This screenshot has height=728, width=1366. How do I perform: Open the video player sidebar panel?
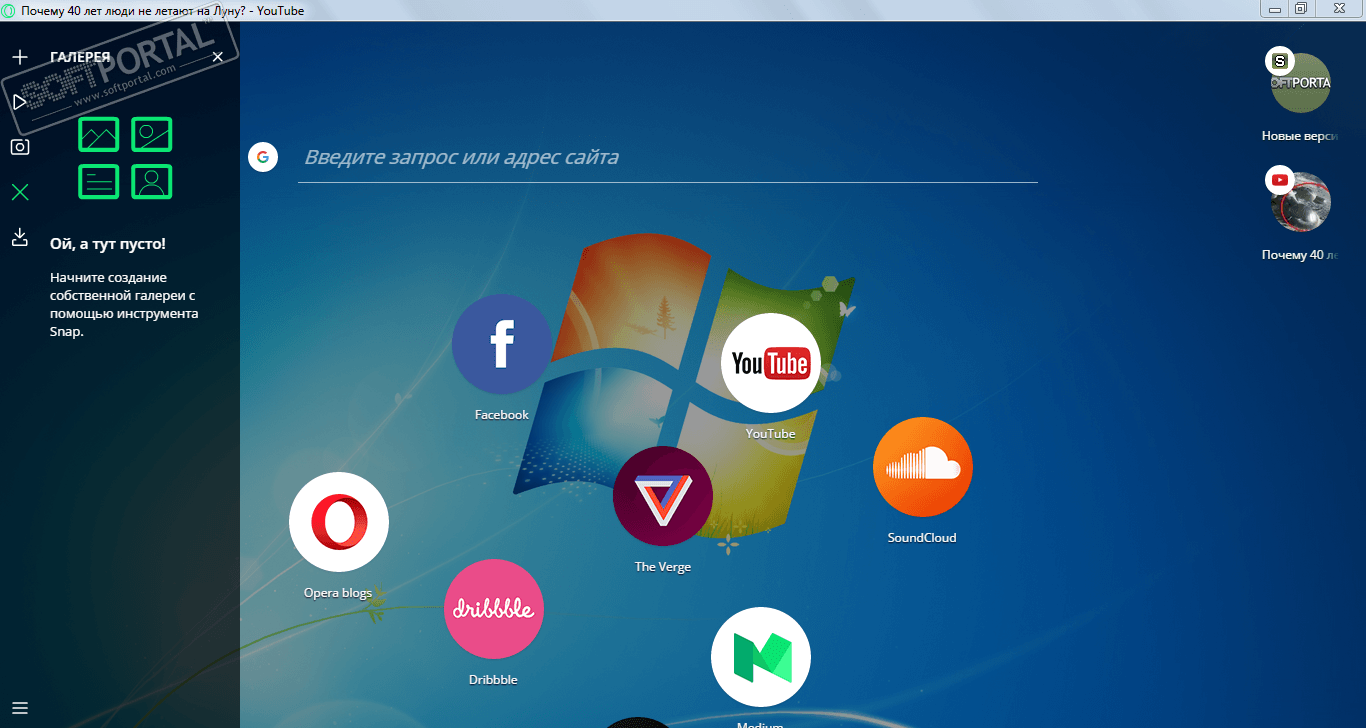tap(20, 102)
